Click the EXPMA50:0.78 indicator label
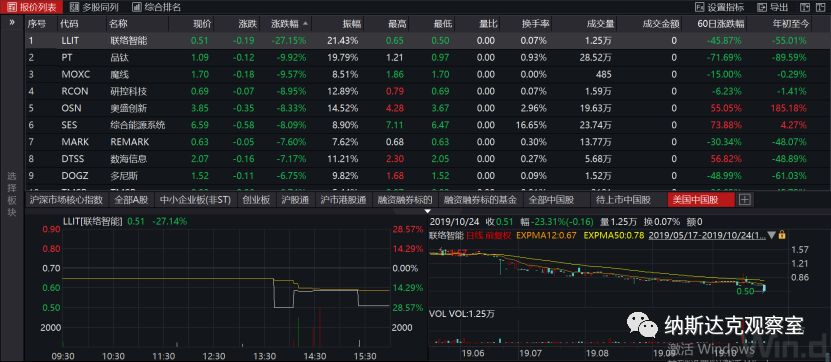The width and height of the screenshot is (831, 362). [613, 235]
